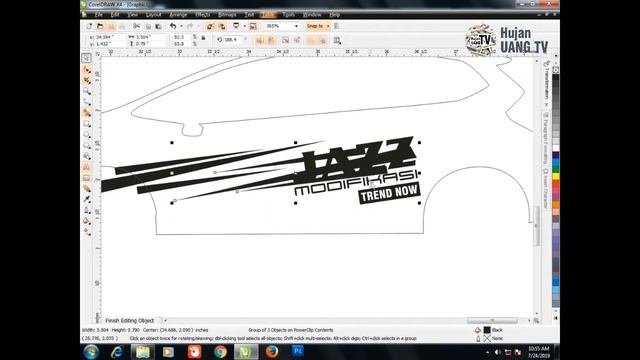This screenshot has height=360, width=640.
Task: Select the Freehand tool in toolbox
Action: pos(87,102)
